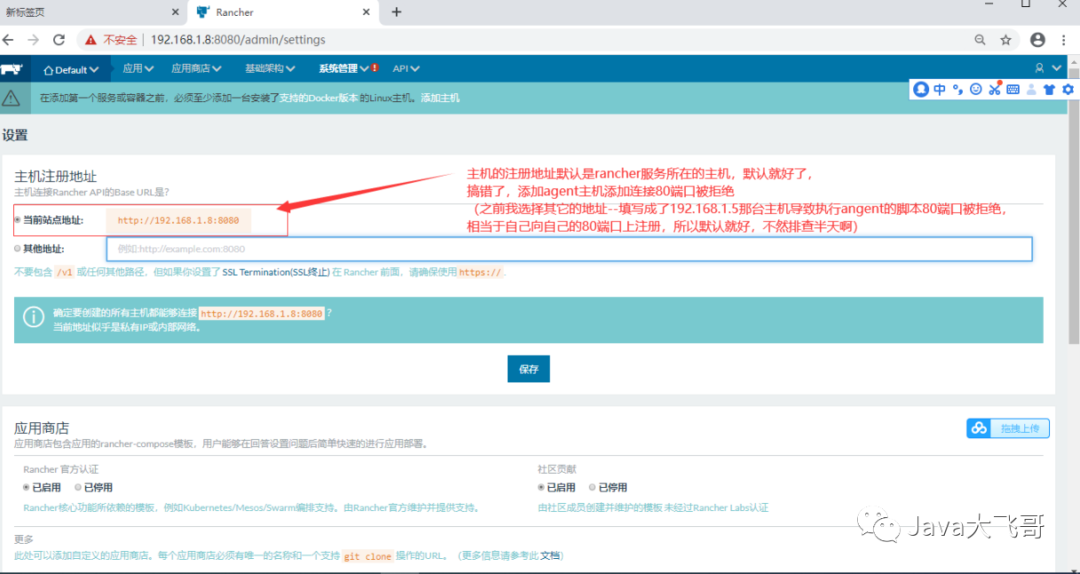Click the 拖拽上传 upload button
Viewport: 1080px width, 574px height.
coord(1008,428)
